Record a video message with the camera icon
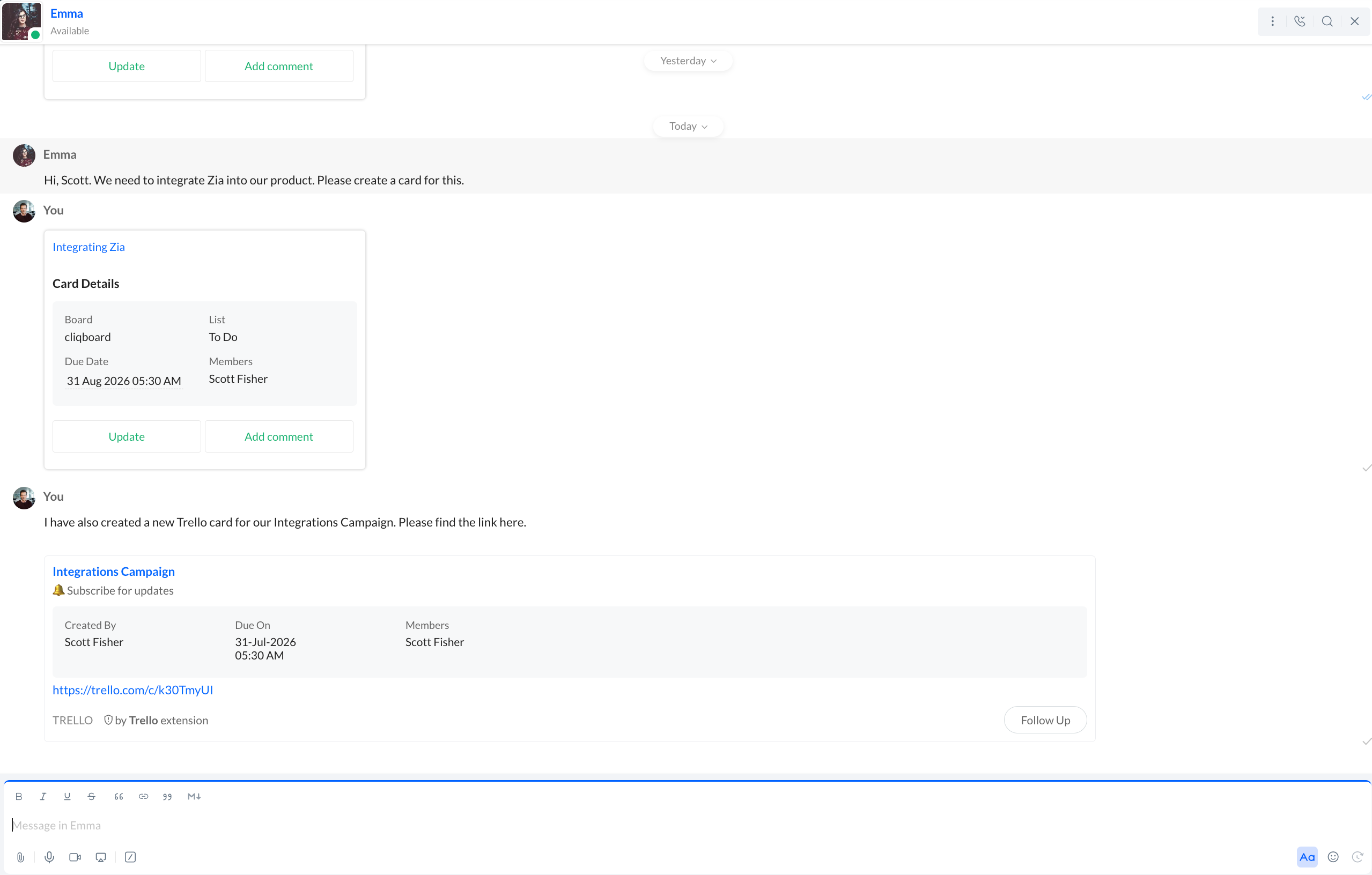The image size is (1372, 875). [75, 857]
